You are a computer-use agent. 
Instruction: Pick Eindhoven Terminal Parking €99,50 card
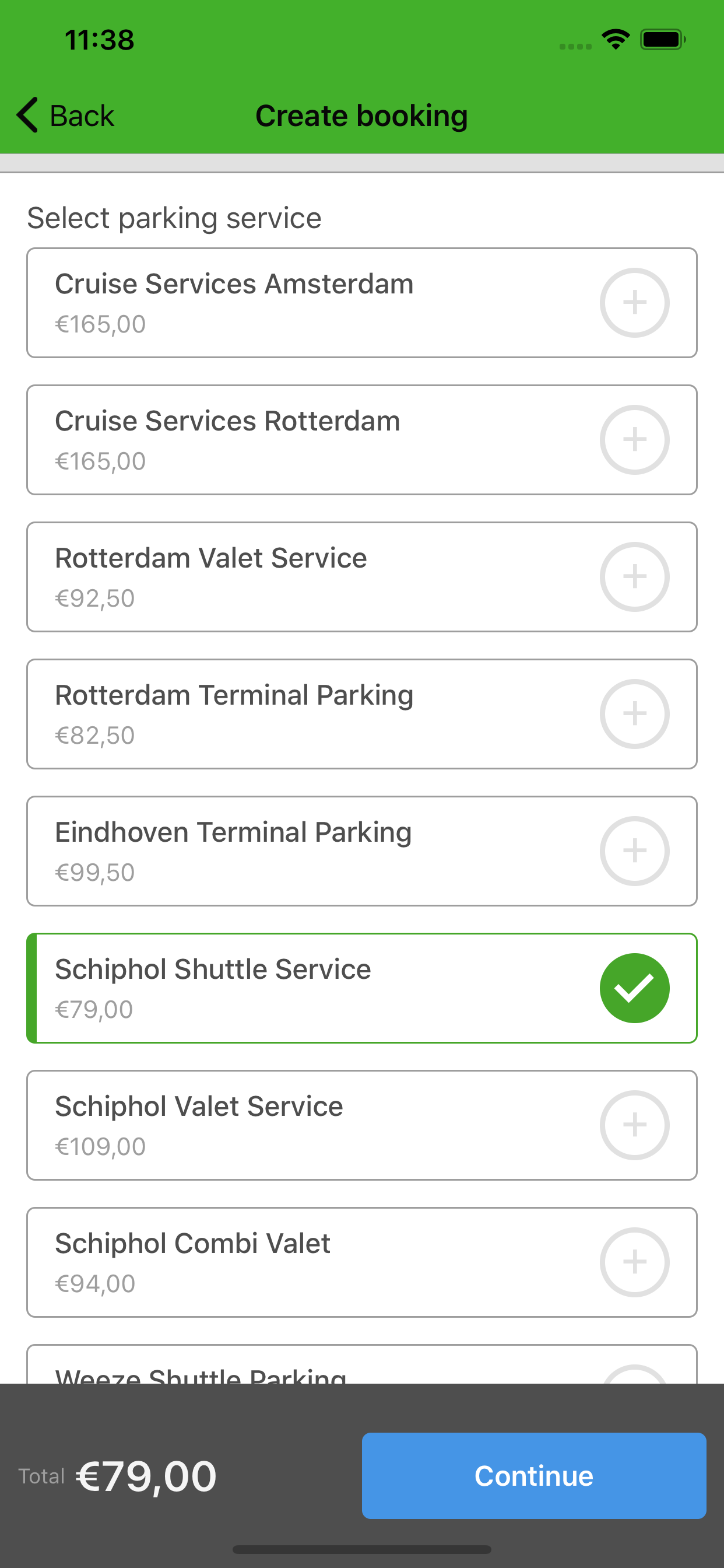pos(362,851)
